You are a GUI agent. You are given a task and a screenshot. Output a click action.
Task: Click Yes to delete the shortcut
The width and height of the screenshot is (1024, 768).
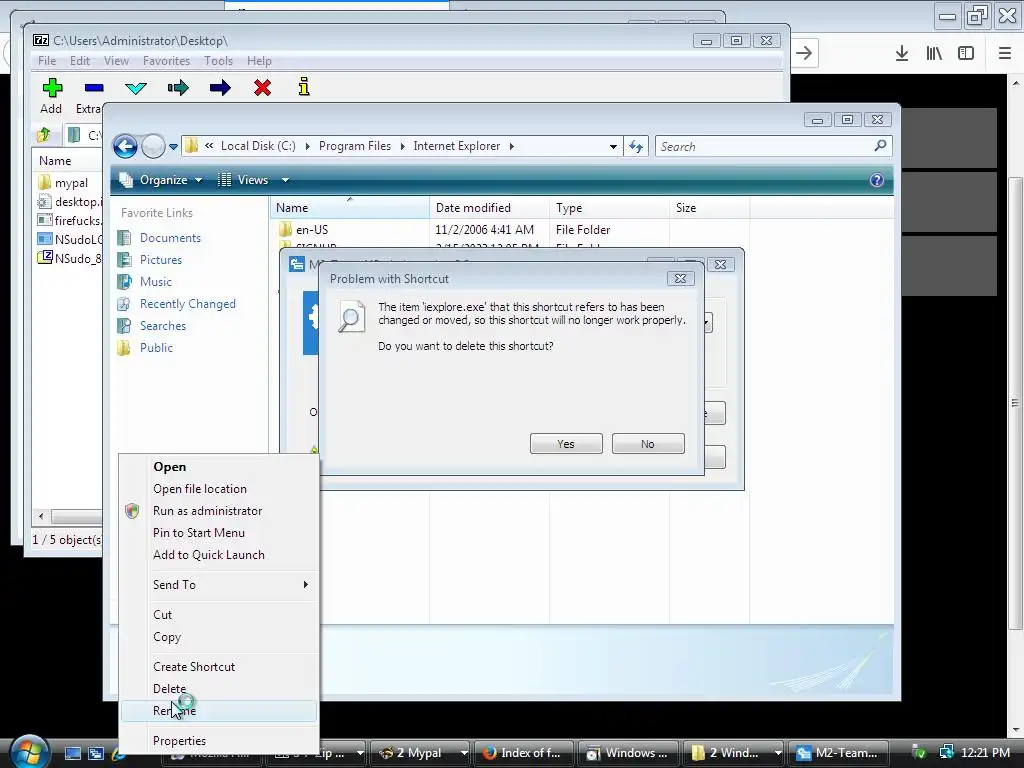(x=566, y=444)
